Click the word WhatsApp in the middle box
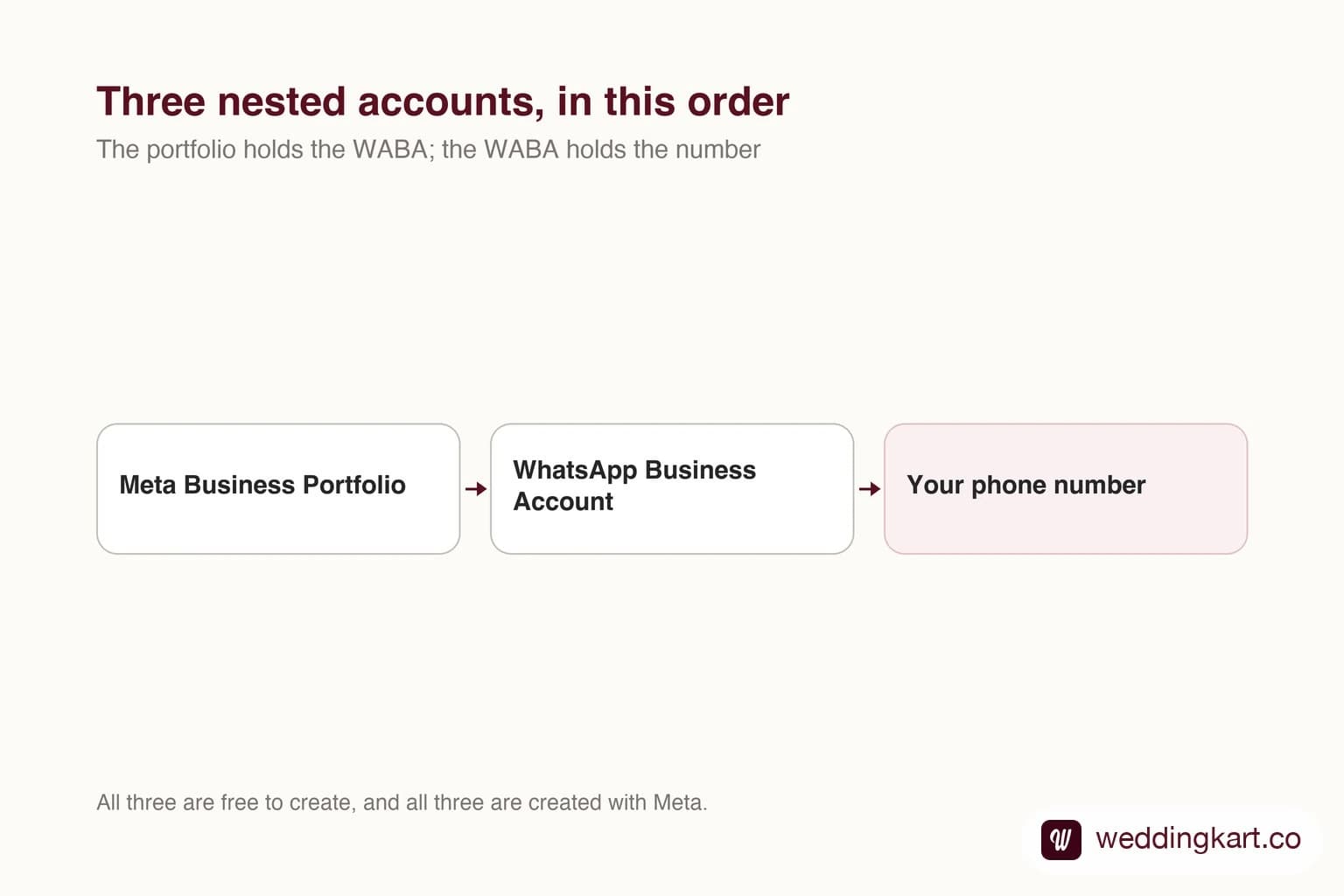The width and height of the screenshot is (1344, 896). click(x=575, y=471)
